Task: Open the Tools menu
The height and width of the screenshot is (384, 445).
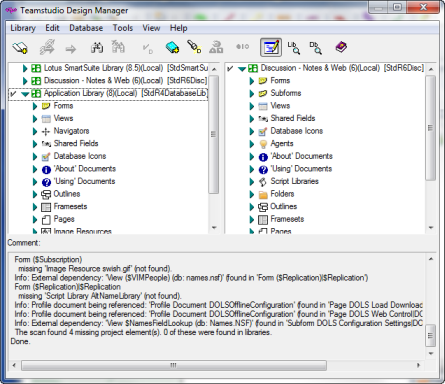Action: [x=123, y=28]
